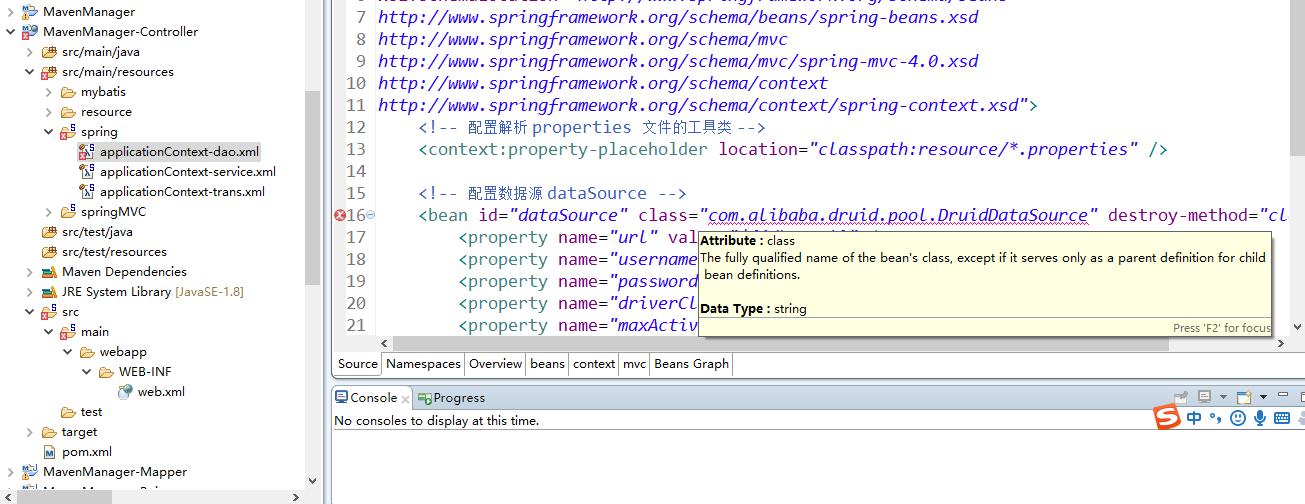
Task: Select the webapp folder in the tree
Action: point(123,352)
